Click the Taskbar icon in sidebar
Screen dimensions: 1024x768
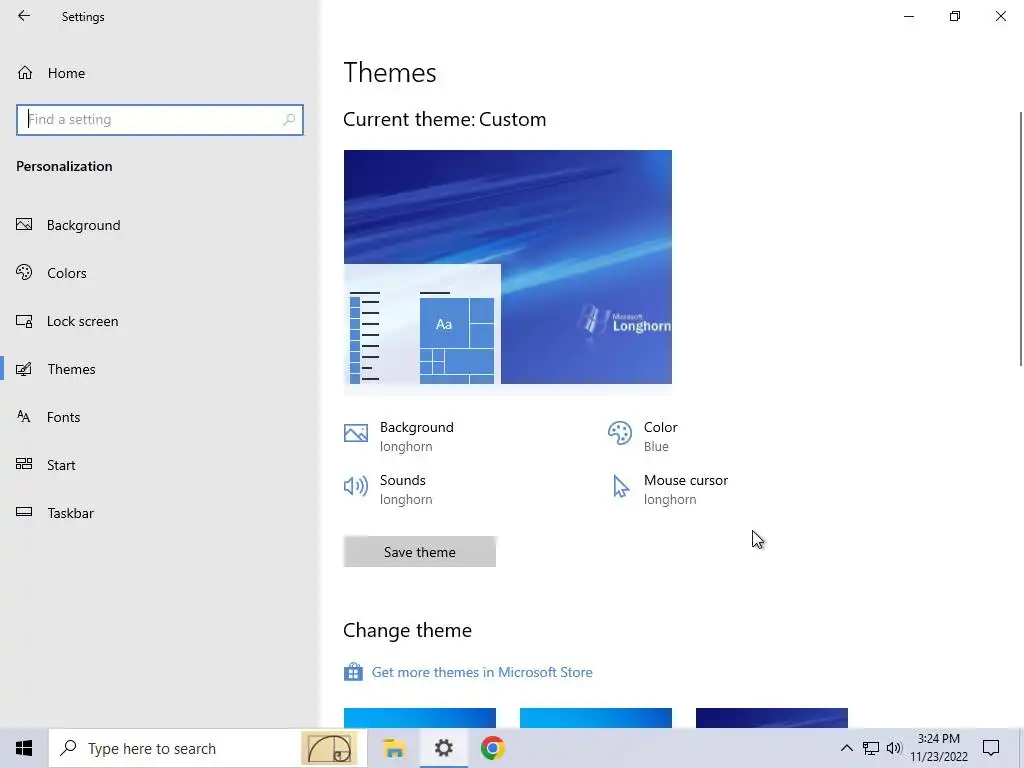click(x=24, y=512)
